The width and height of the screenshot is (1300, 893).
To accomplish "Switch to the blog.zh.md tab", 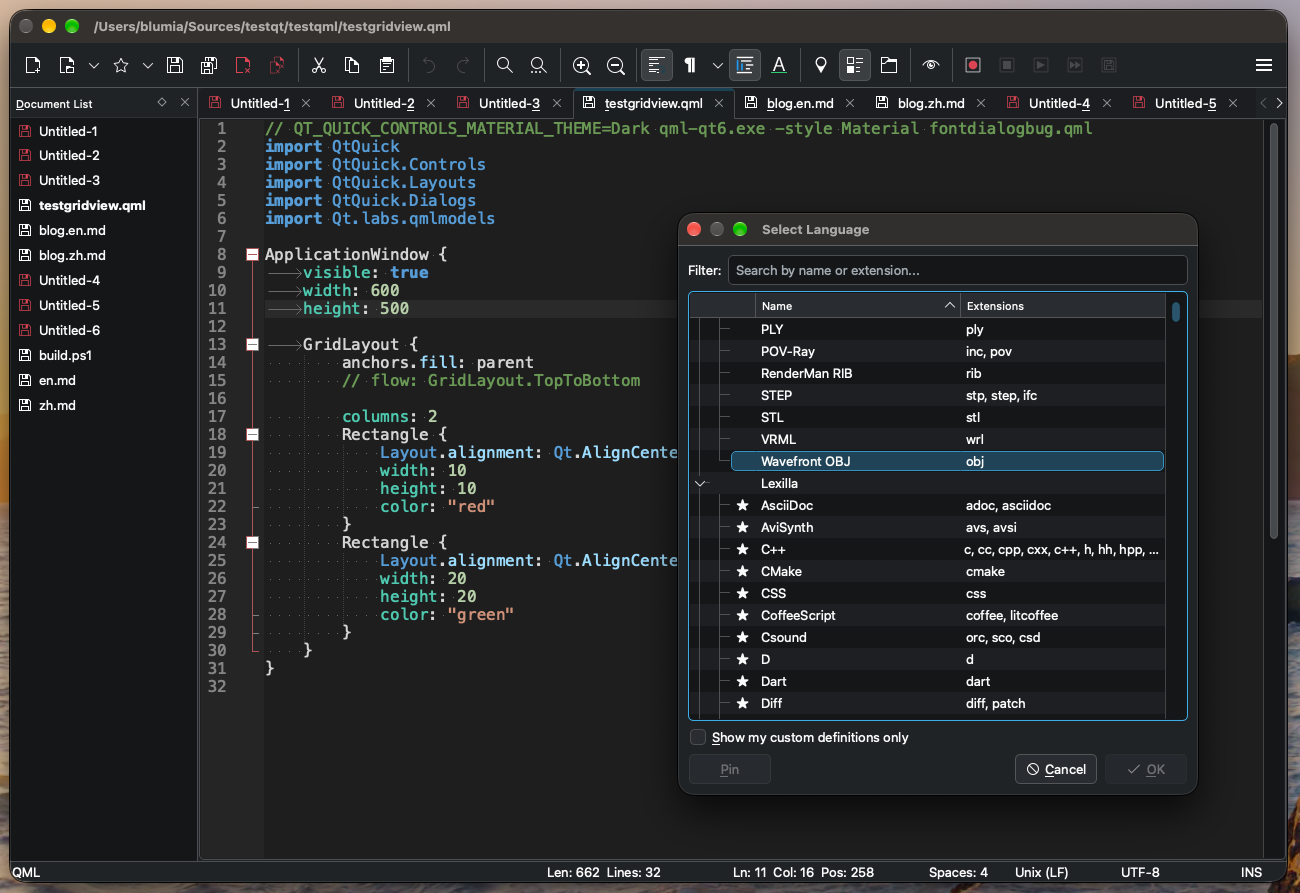I will 931,103.
